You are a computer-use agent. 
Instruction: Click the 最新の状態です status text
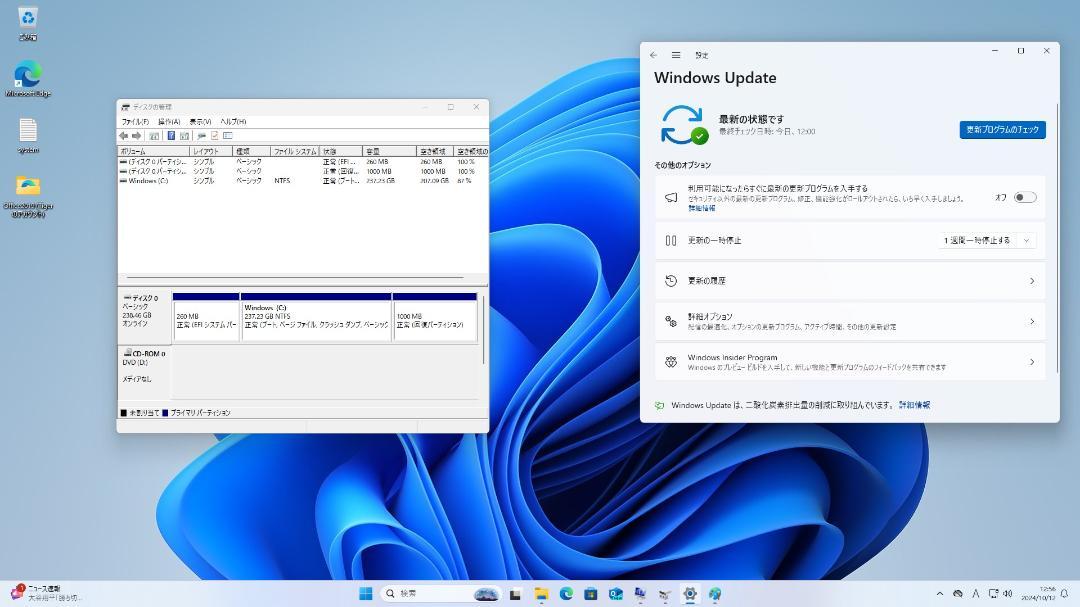pos(751,119)
